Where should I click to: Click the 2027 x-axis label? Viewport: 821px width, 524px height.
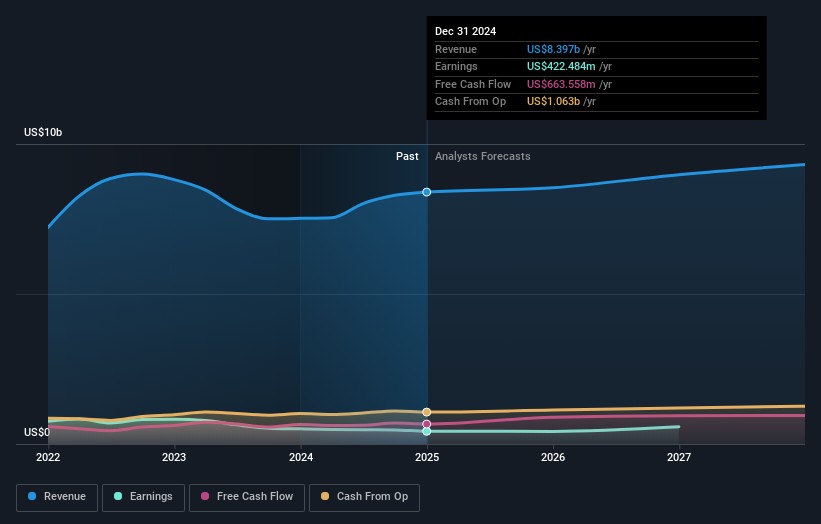click(x=679, y=458)
